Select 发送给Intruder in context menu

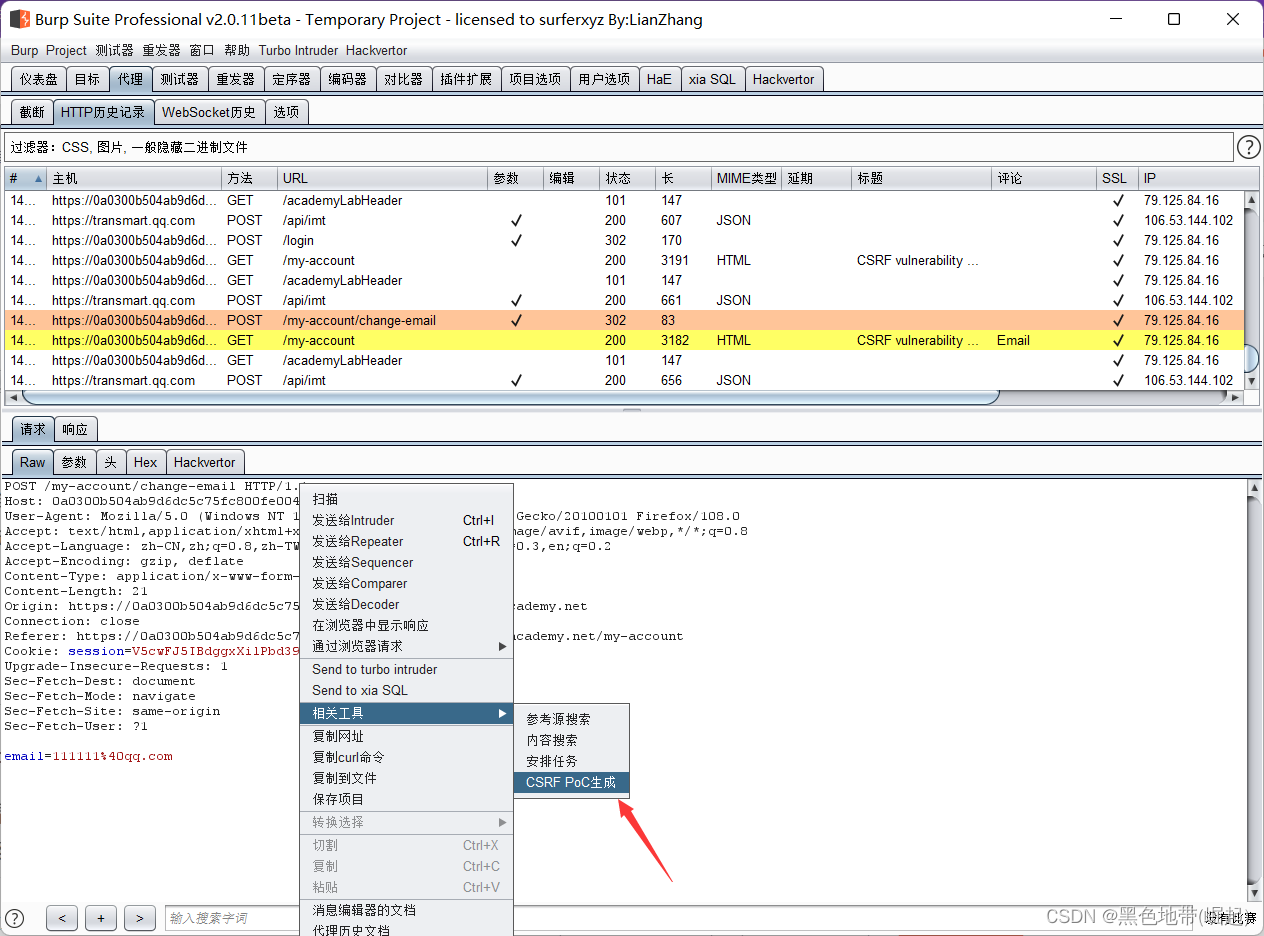[407, 520]
